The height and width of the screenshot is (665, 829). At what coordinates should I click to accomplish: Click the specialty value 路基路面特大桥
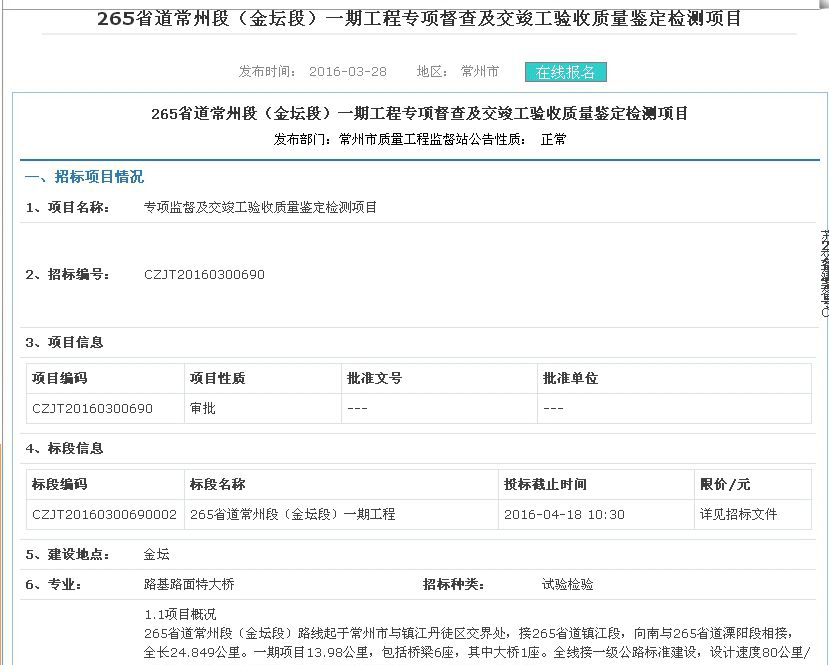point(189,584)
